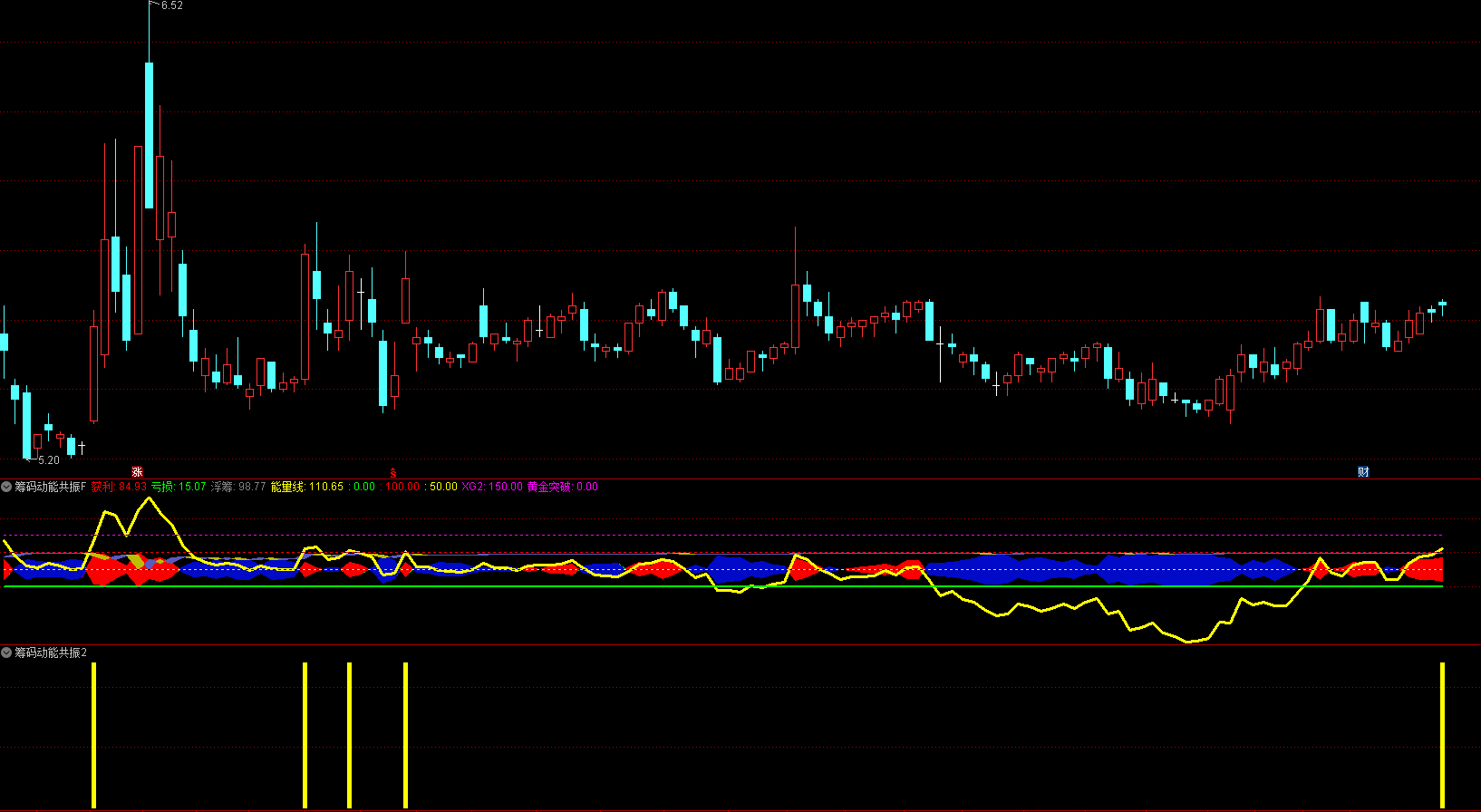Click the red 100.00 reference value
1481x812 pixels.
click(x=402, y=487)
